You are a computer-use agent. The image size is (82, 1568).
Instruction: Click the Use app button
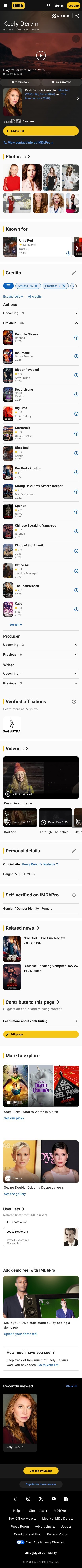click(73, 6)
